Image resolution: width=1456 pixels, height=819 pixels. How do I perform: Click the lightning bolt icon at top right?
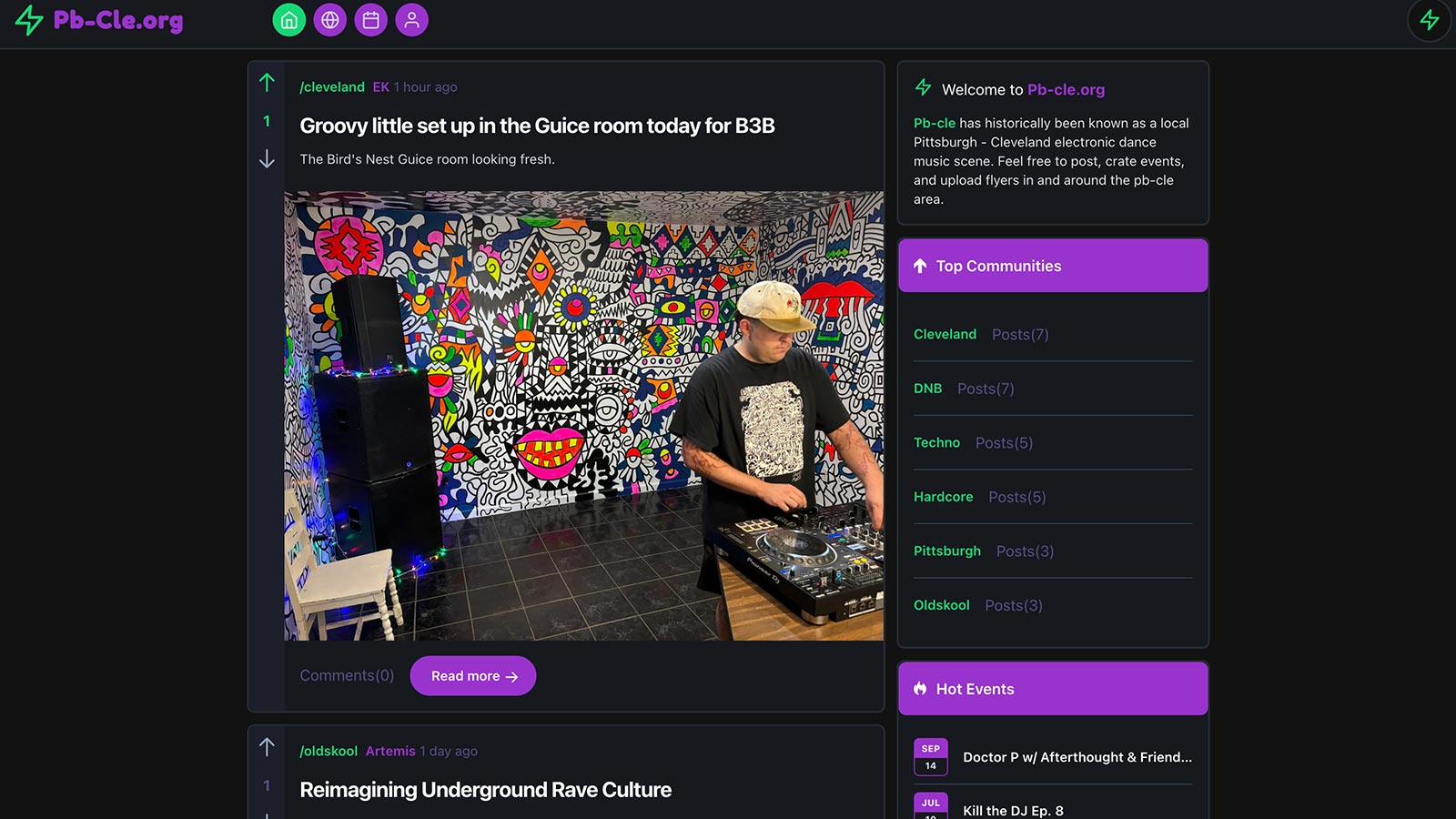pos(1429,20)
